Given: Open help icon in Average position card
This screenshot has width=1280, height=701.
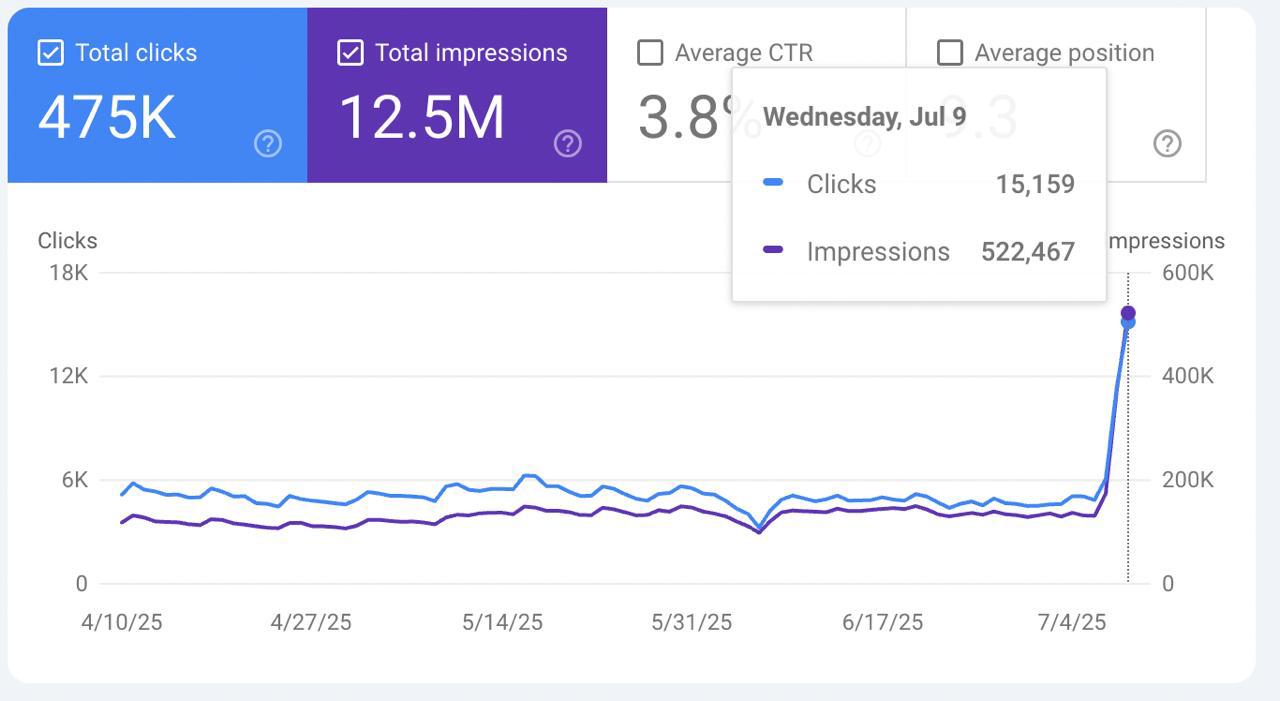Looking at the screenshot, I should (1167, 144).
